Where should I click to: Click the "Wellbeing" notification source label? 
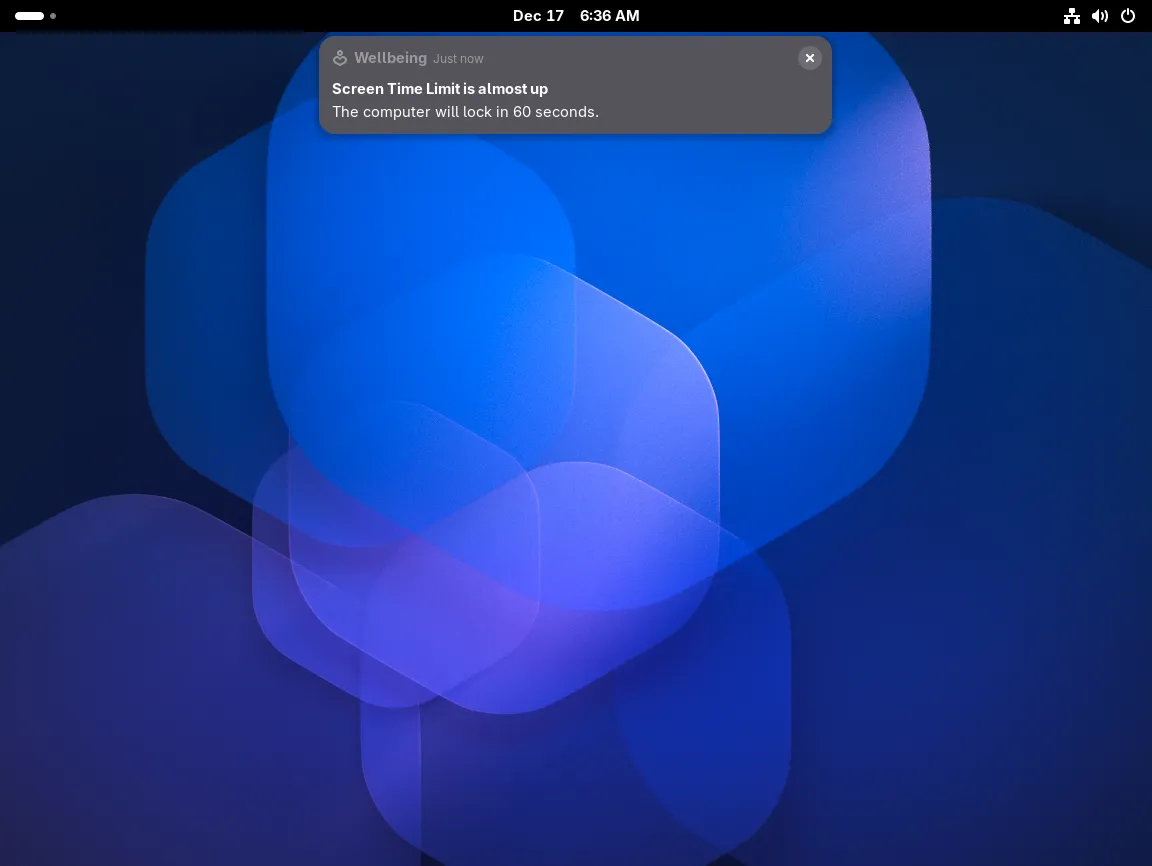coord(390,58)
